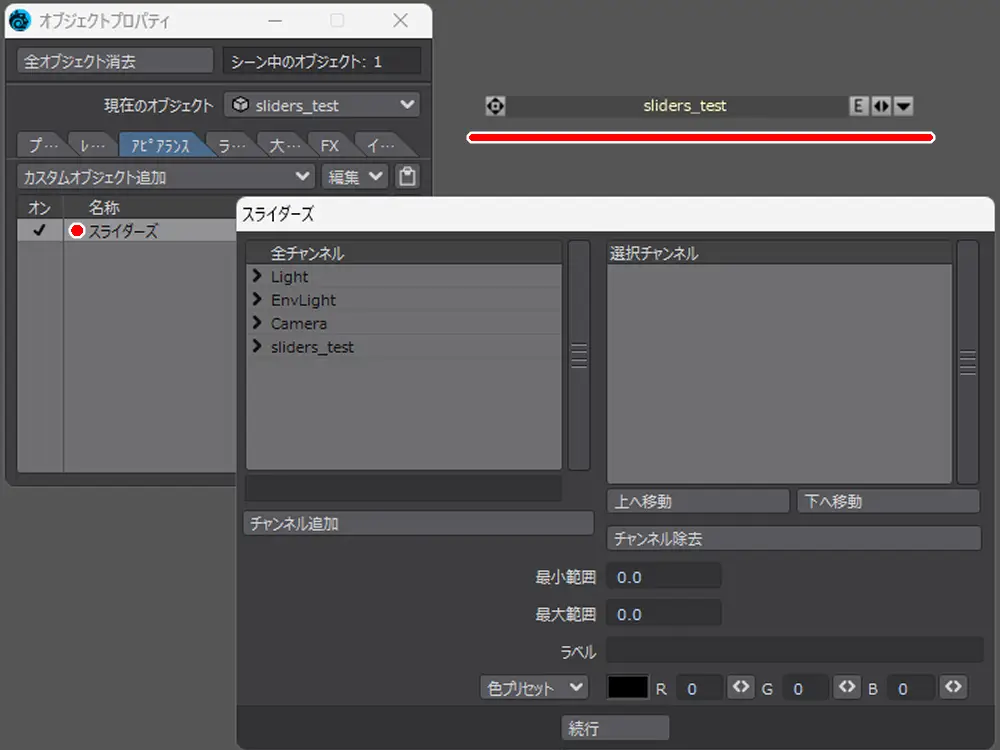The height and width of the screenshot is (750, 1000).
Task: Click the envelope button for G value
Action: [x=847, y=688]
